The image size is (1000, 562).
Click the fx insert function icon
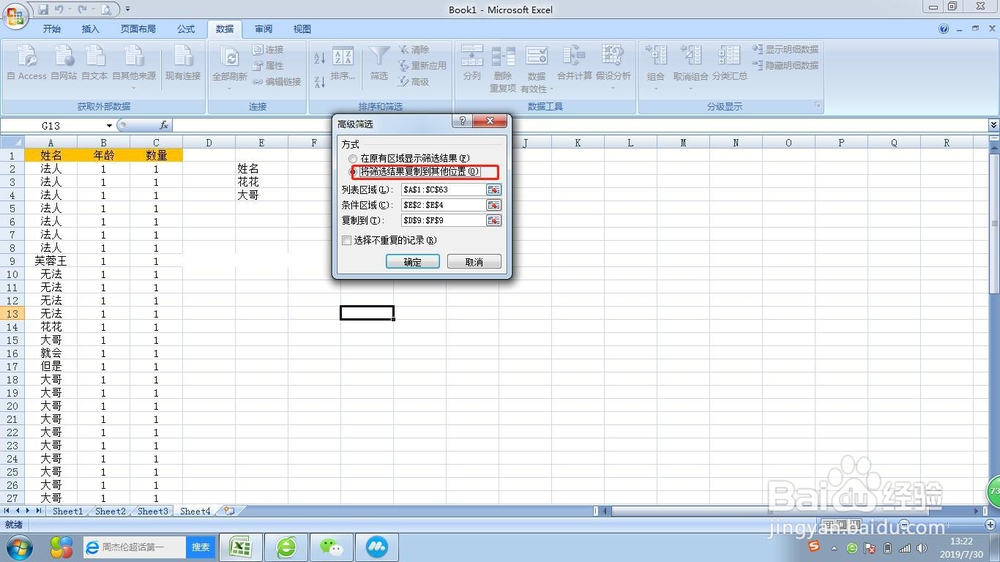(x=164, y=125)
